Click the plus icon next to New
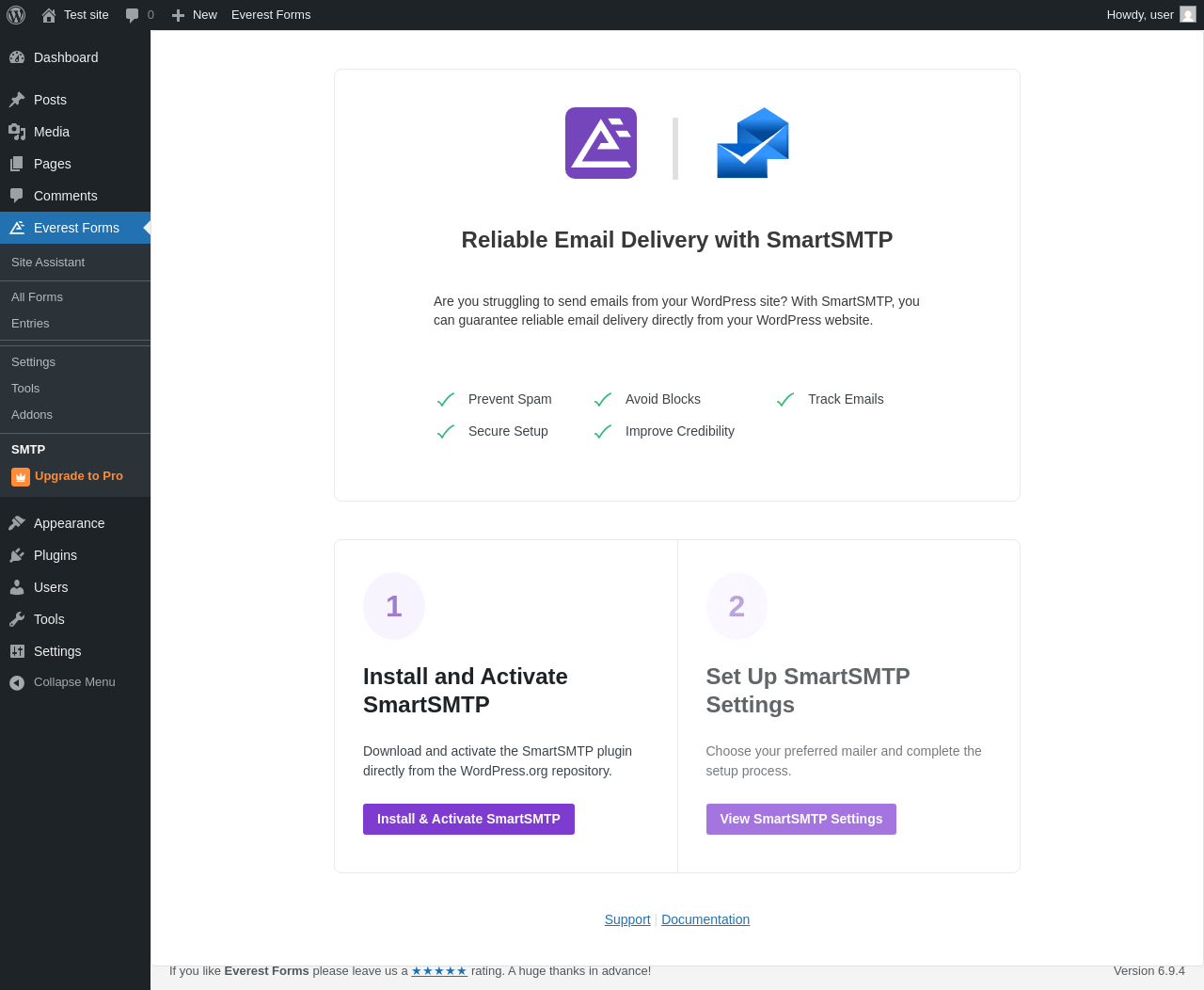Image resolution: width=1204 pixels, height=990 pixels. (x=178, y=15)
